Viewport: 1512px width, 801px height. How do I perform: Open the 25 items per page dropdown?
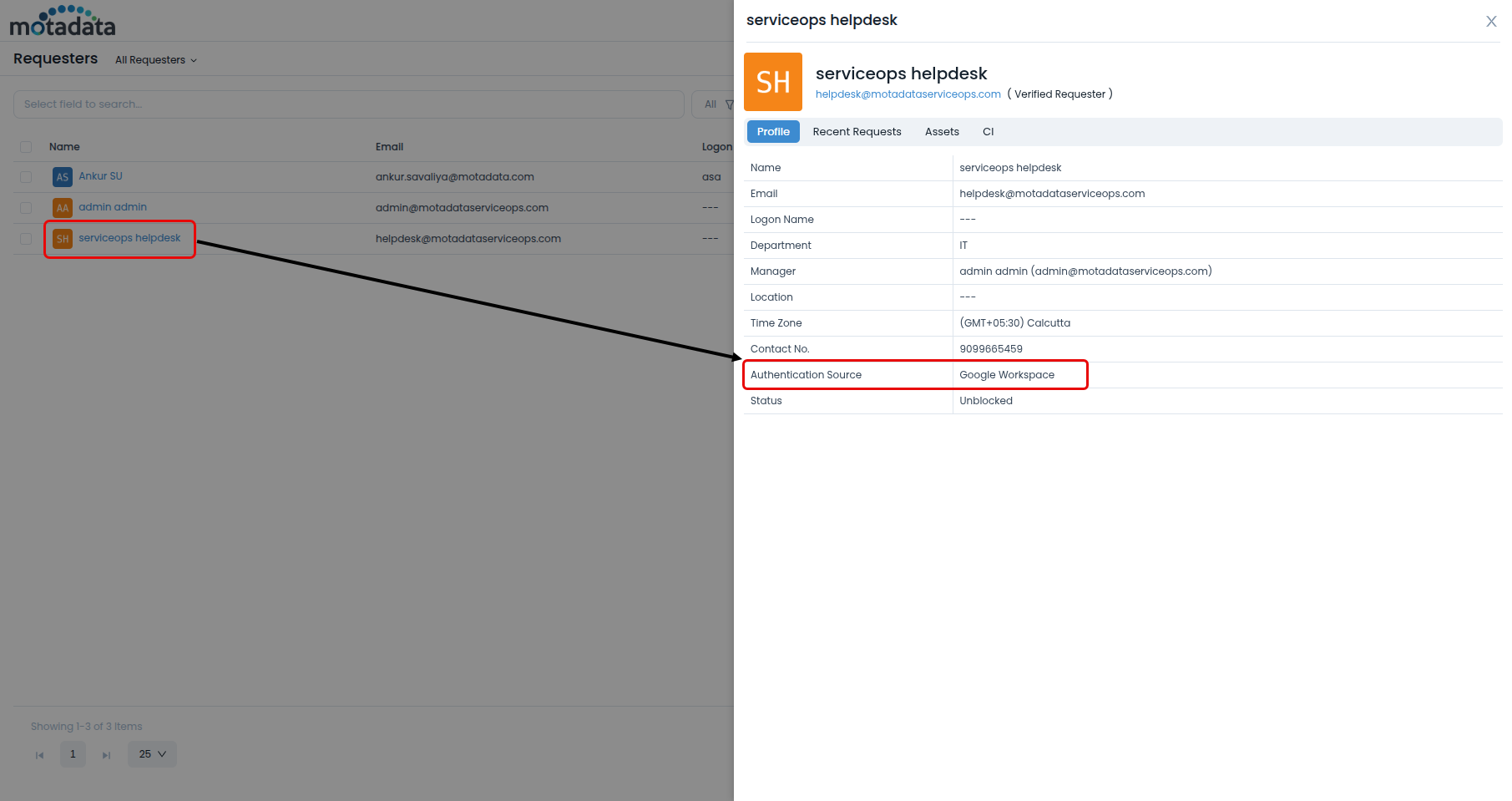(x=152, y=754)
